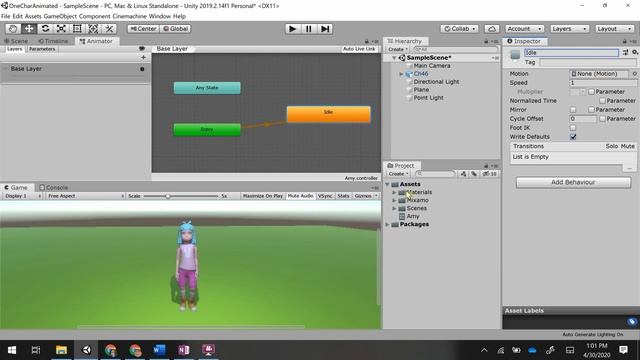This screenshot has height=360, width=640.
Task: Open Inspector preset selector icon
Action: (x=625, y=52)
